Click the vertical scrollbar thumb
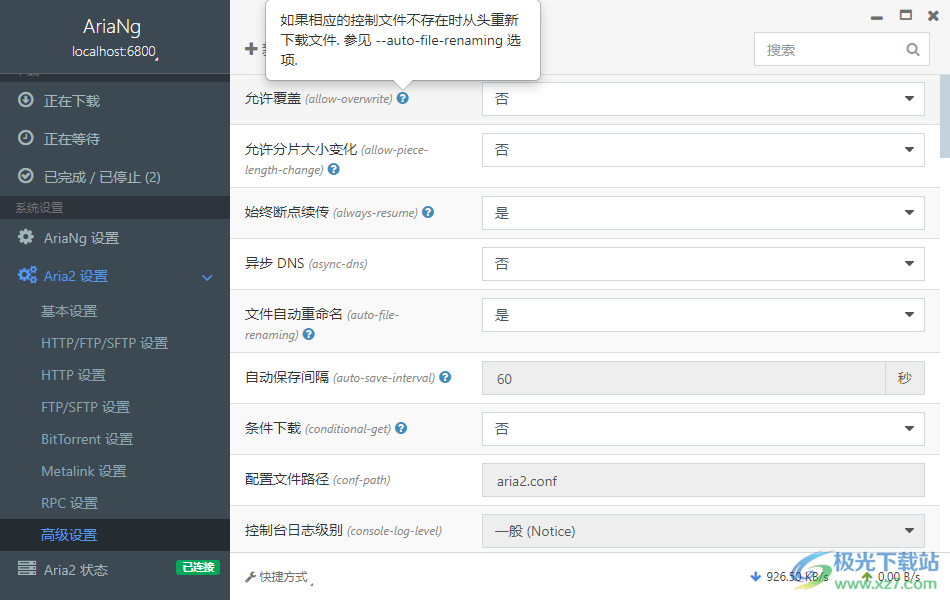Image resolution: width=950 pixels, height=600 pixels. (945, 116)
